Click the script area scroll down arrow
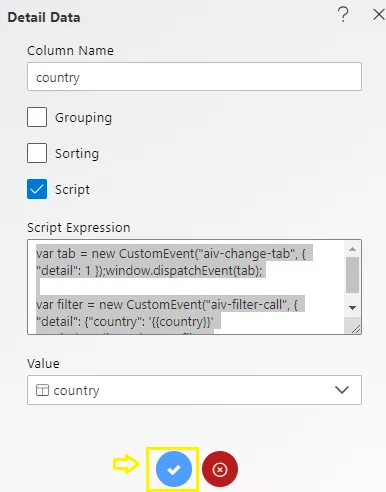 pos(352,308)
